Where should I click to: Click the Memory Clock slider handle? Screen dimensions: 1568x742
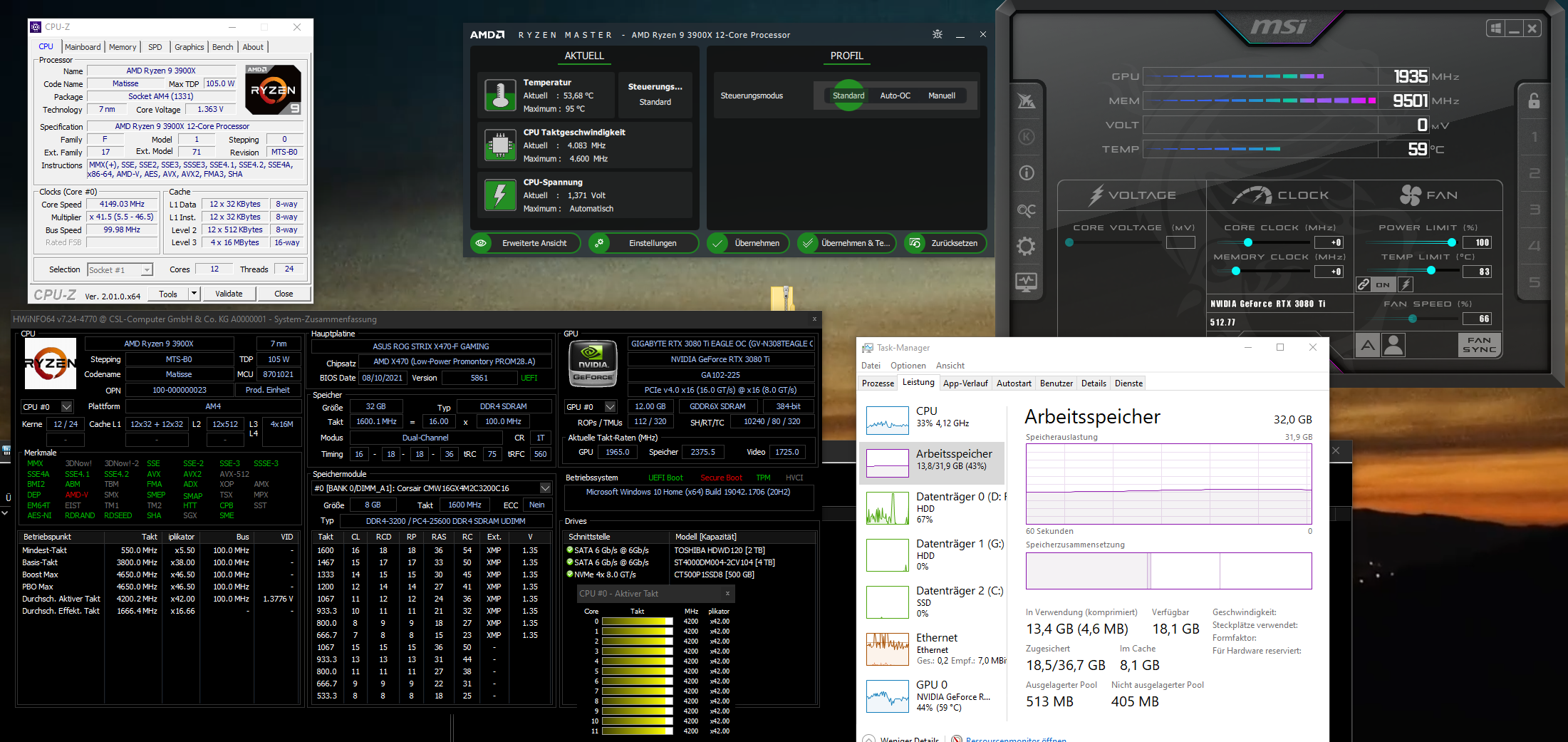[x=1236, y=271]
